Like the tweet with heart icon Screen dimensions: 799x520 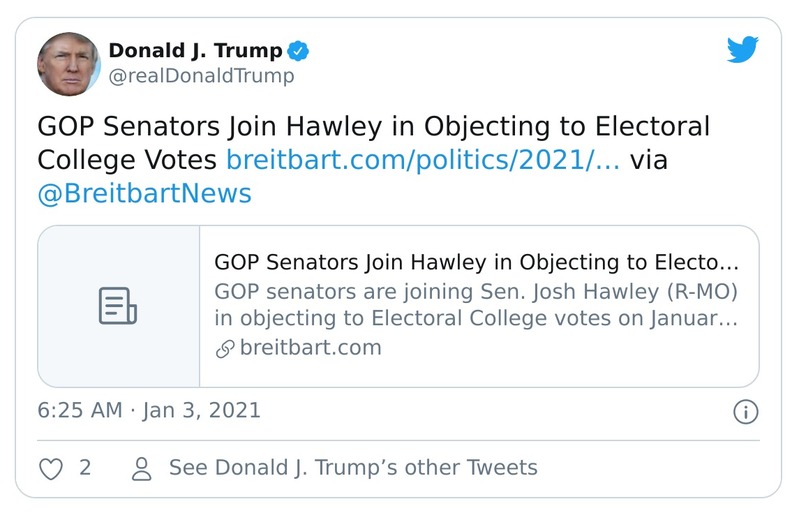tap(50, 467)
